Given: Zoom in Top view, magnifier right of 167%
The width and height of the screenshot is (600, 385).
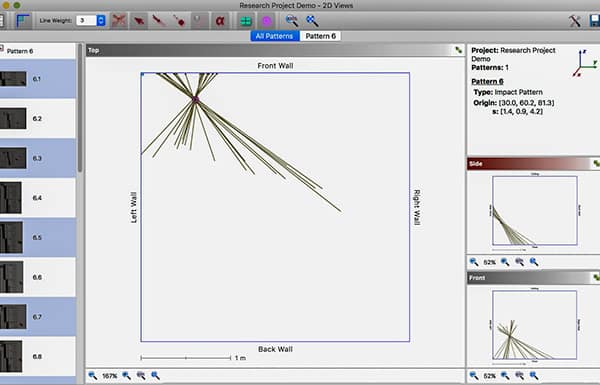Looking at the screenshot, I should click(126, 376).
